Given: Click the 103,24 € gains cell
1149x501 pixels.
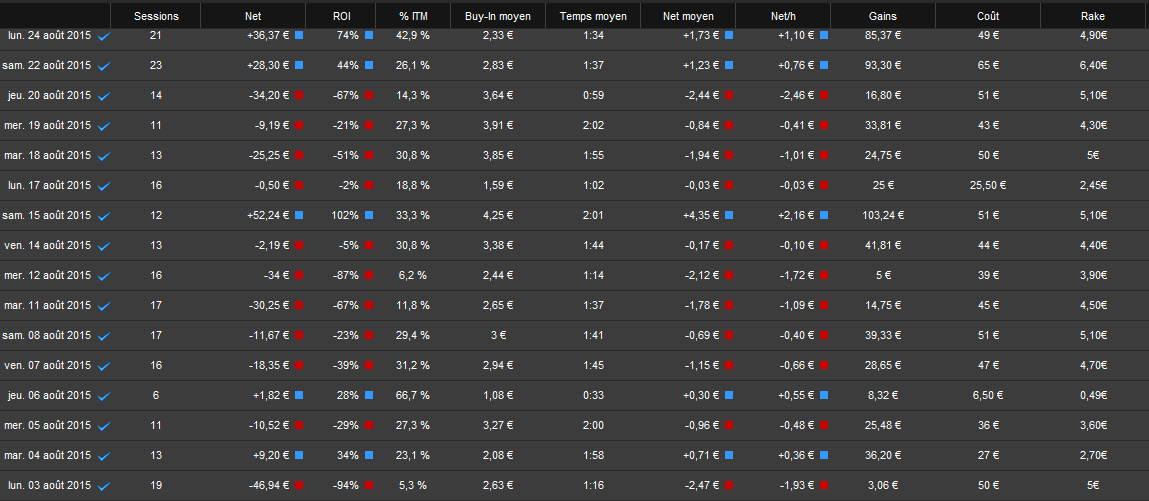Looking at the screenshot, I should [884, 215].
